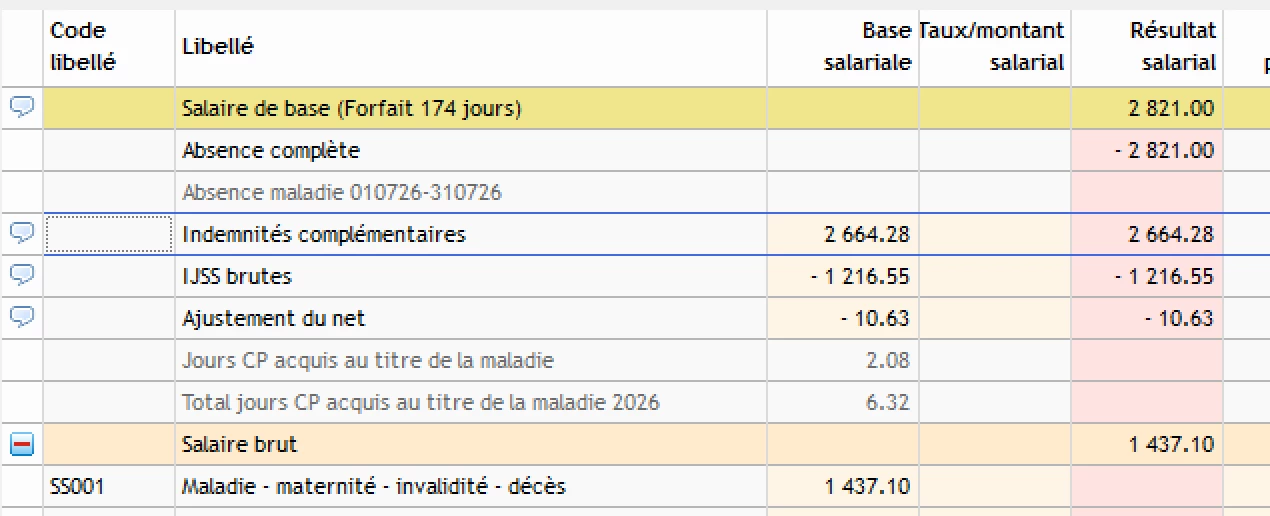Open comment bubble for IJSS brutes row
The image size is (1270, 516).
point(22,276)
